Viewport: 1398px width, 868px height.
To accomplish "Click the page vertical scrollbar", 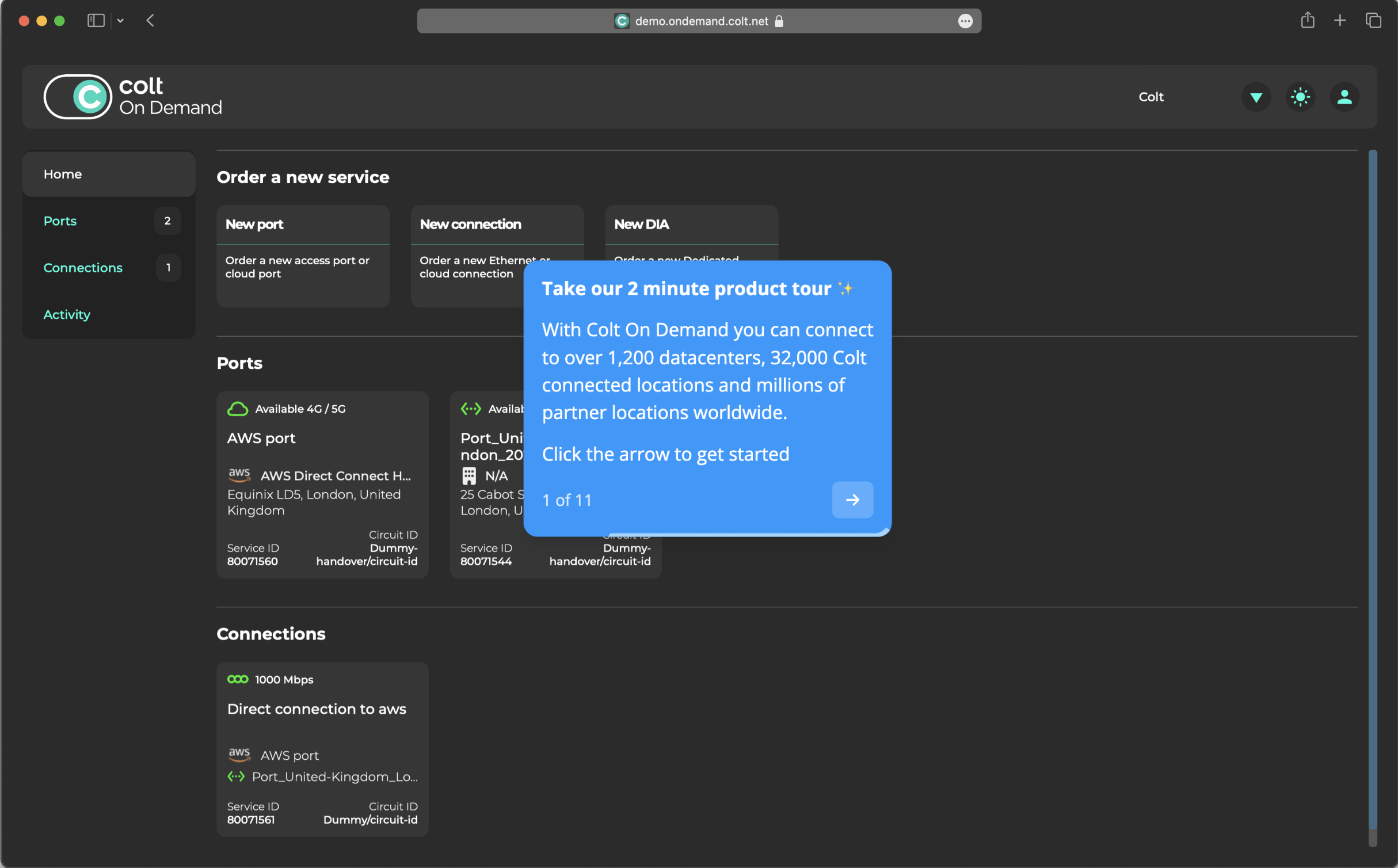I will click(1372, 489).
